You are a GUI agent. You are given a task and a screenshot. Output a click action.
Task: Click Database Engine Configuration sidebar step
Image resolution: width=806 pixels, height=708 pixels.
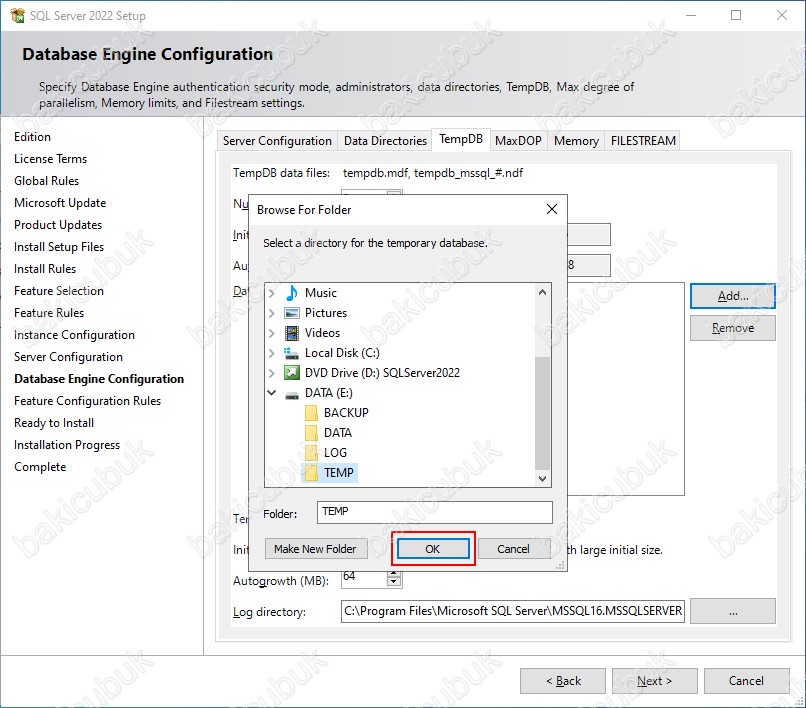coord(99,379)
